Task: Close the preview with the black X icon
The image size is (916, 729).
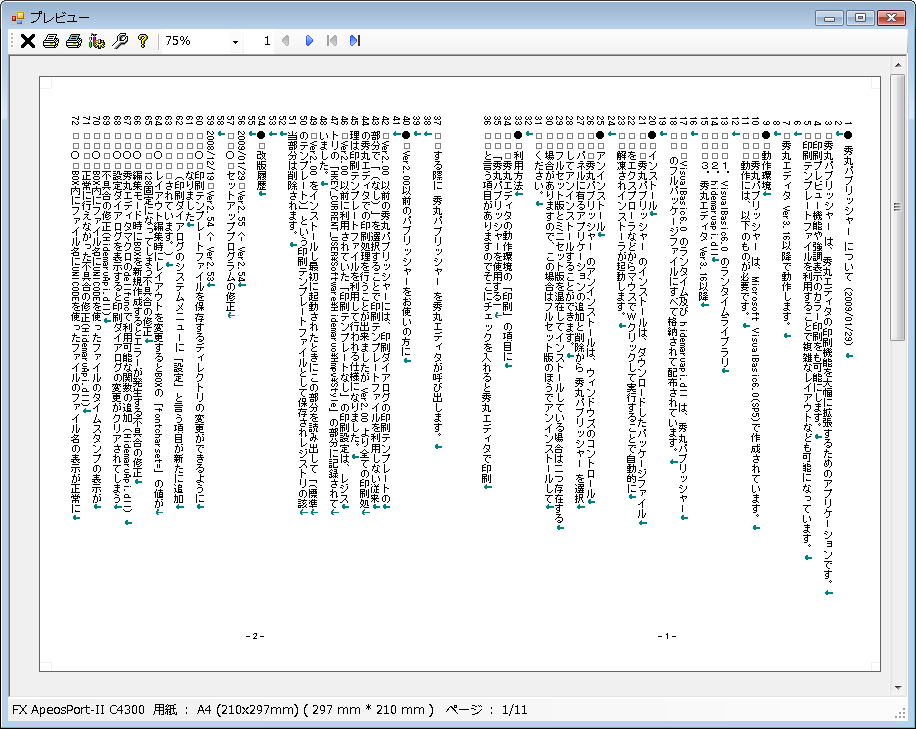Action: [x=27, y=41]
